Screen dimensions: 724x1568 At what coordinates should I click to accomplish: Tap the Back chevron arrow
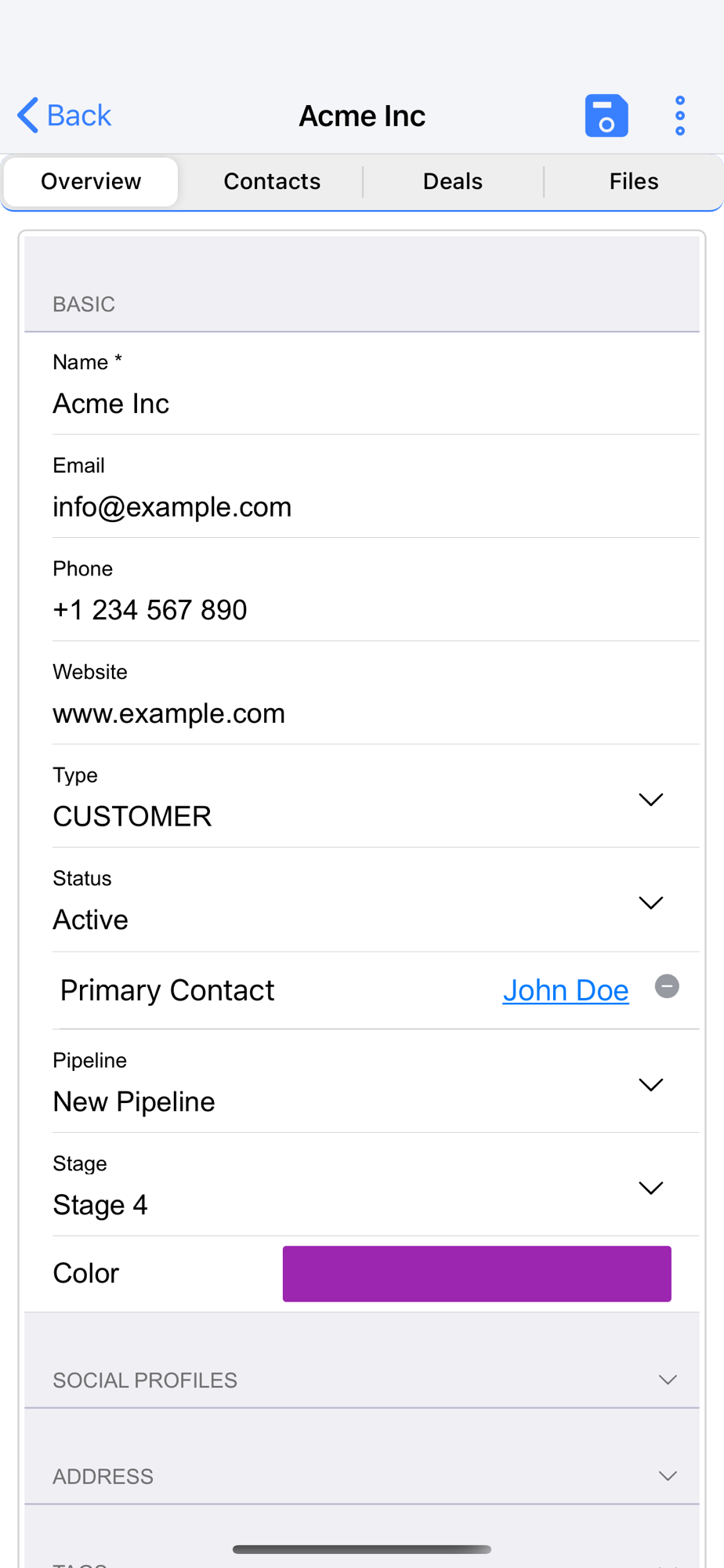click(27, 115)
